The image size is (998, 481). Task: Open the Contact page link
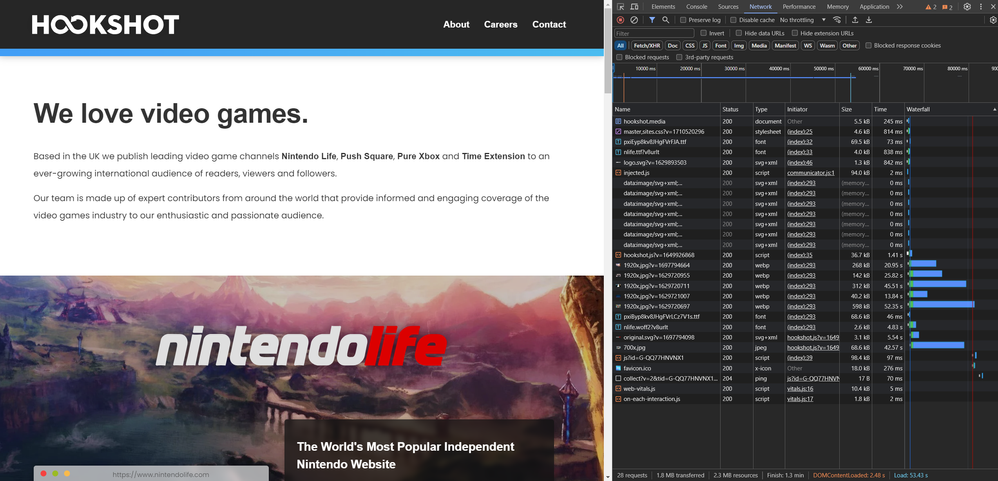coord(549,24)
